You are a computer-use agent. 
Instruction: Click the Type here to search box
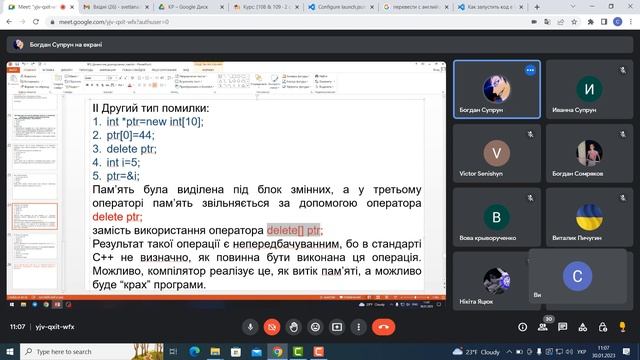[92, 351]
